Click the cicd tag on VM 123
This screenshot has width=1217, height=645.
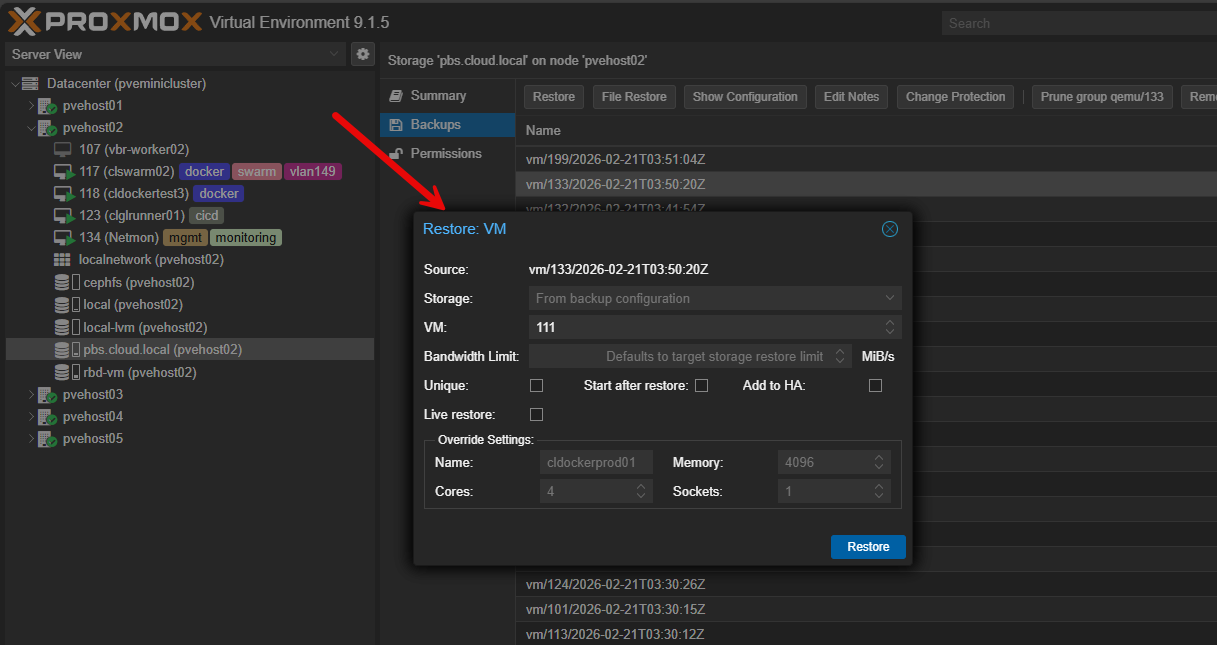click(207, 216)
